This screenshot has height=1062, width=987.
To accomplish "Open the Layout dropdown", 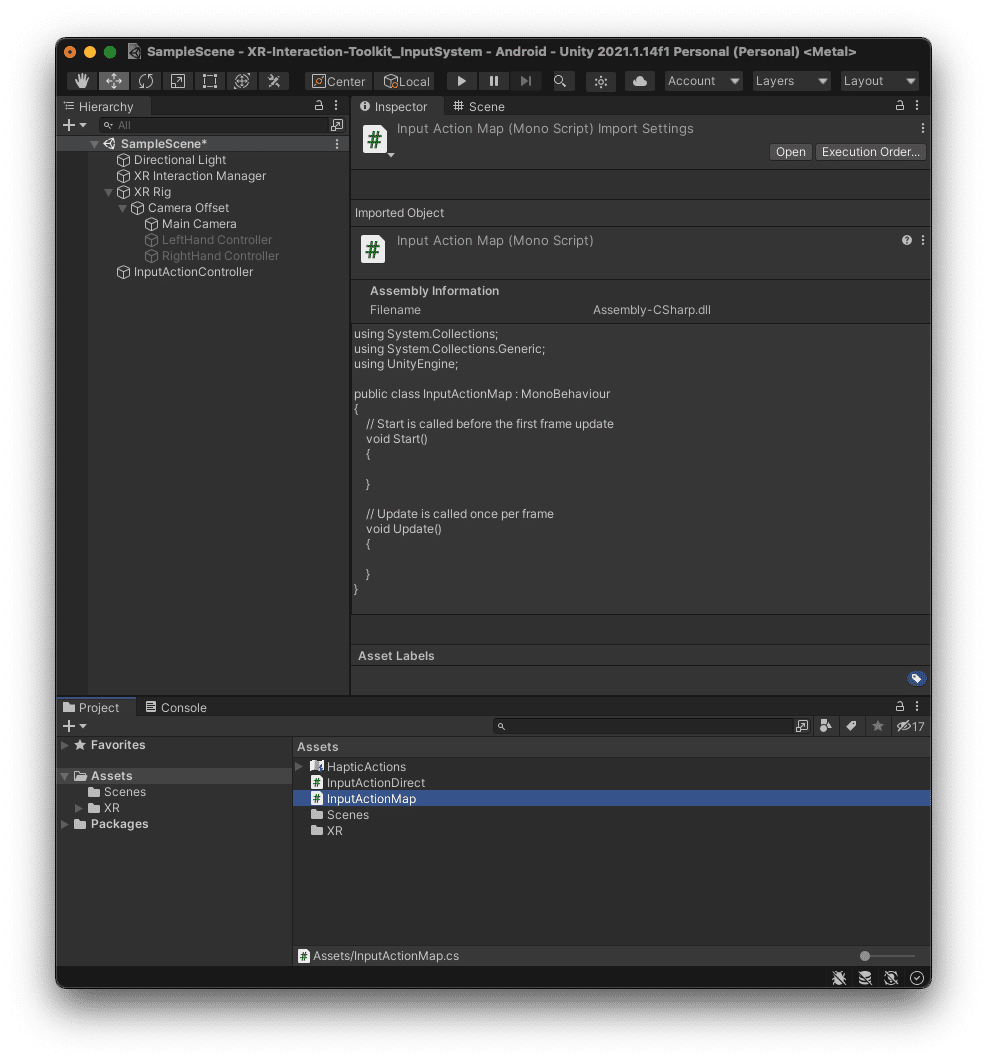I will click(x=879, y=81).
